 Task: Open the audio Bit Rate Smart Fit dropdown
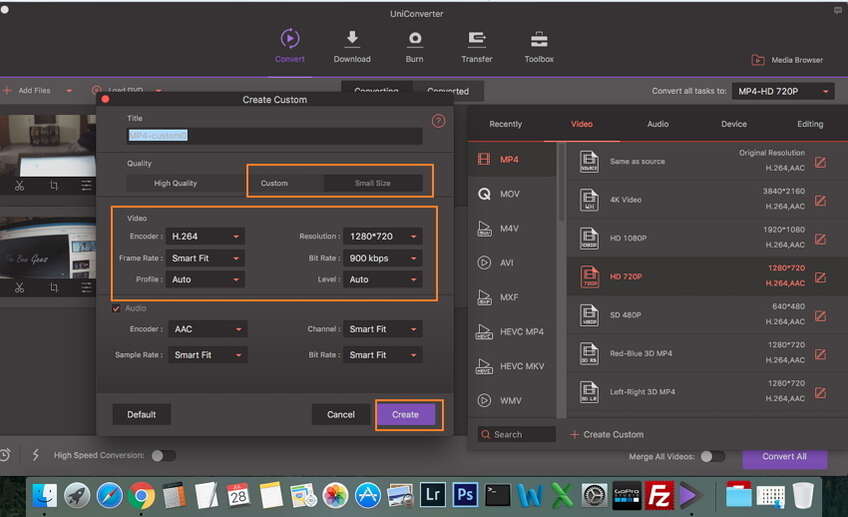point(383,355)
